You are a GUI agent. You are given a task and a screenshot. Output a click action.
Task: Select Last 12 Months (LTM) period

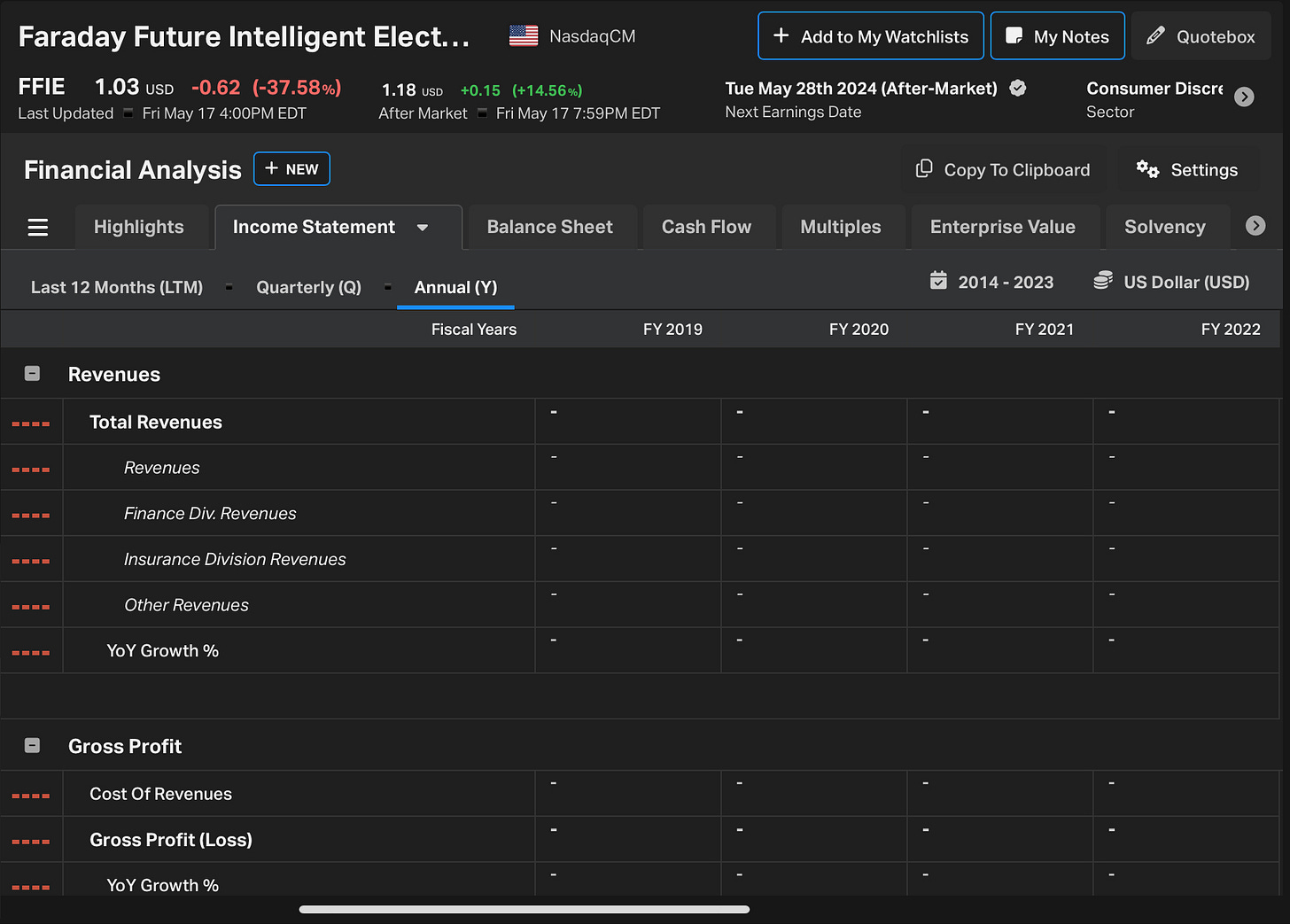coord(117,287)
